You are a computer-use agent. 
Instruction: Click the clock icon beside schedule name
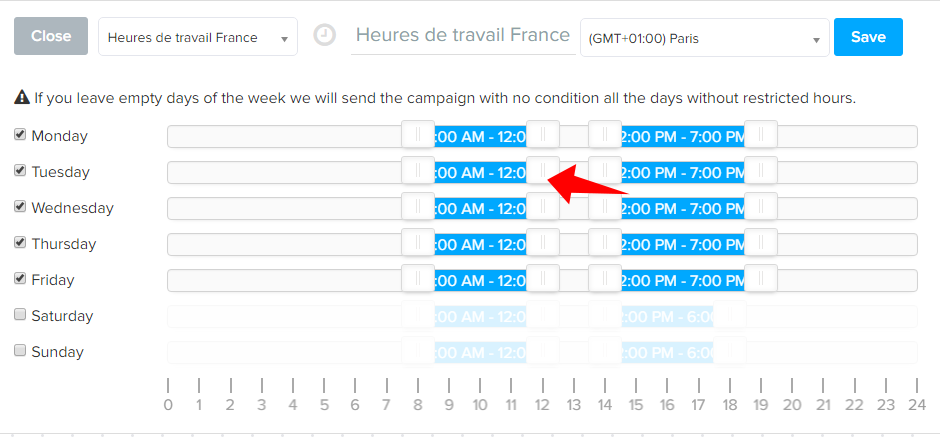[x=324, y=35]
